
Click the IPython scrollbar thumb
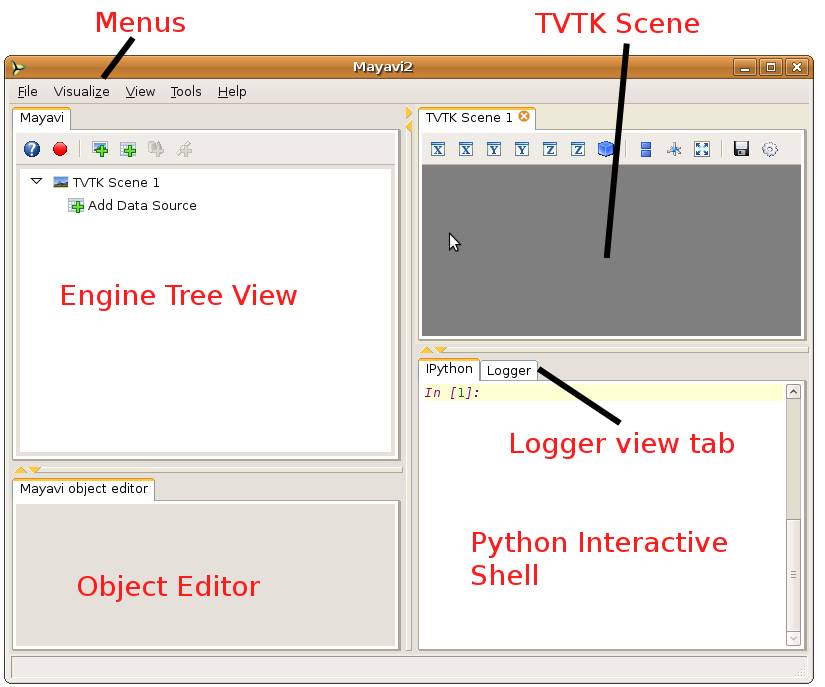pyautogui.click(x=793, y=574)
